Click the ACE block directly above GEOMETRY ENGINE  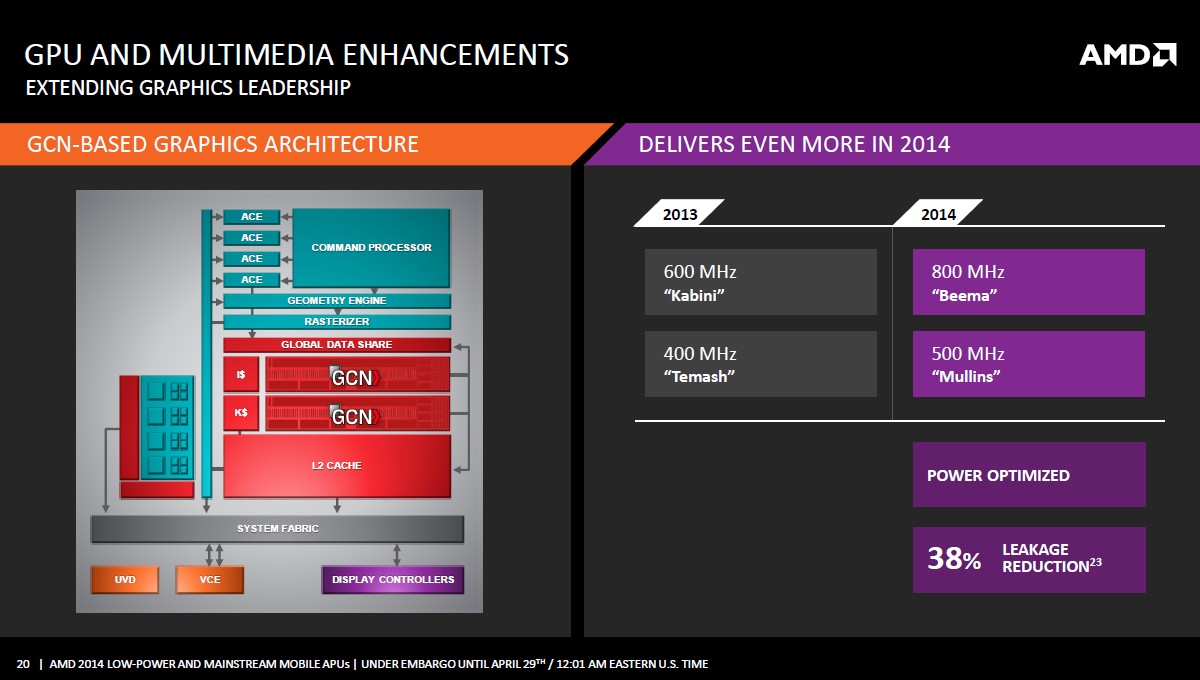click(x=252, y=280)
